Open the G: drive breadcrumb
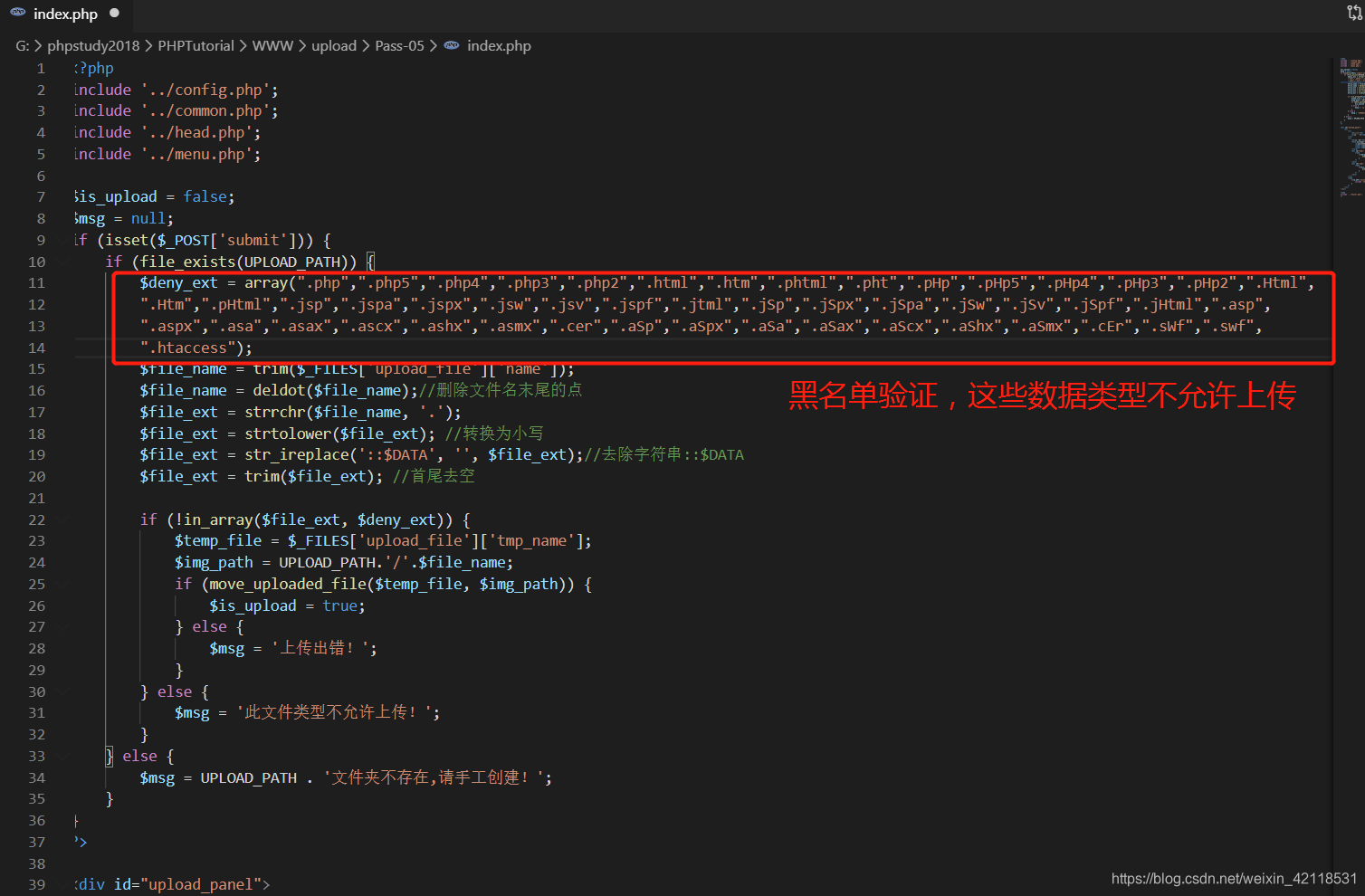This screenshot has height=896, width=1365. [23, 45]
